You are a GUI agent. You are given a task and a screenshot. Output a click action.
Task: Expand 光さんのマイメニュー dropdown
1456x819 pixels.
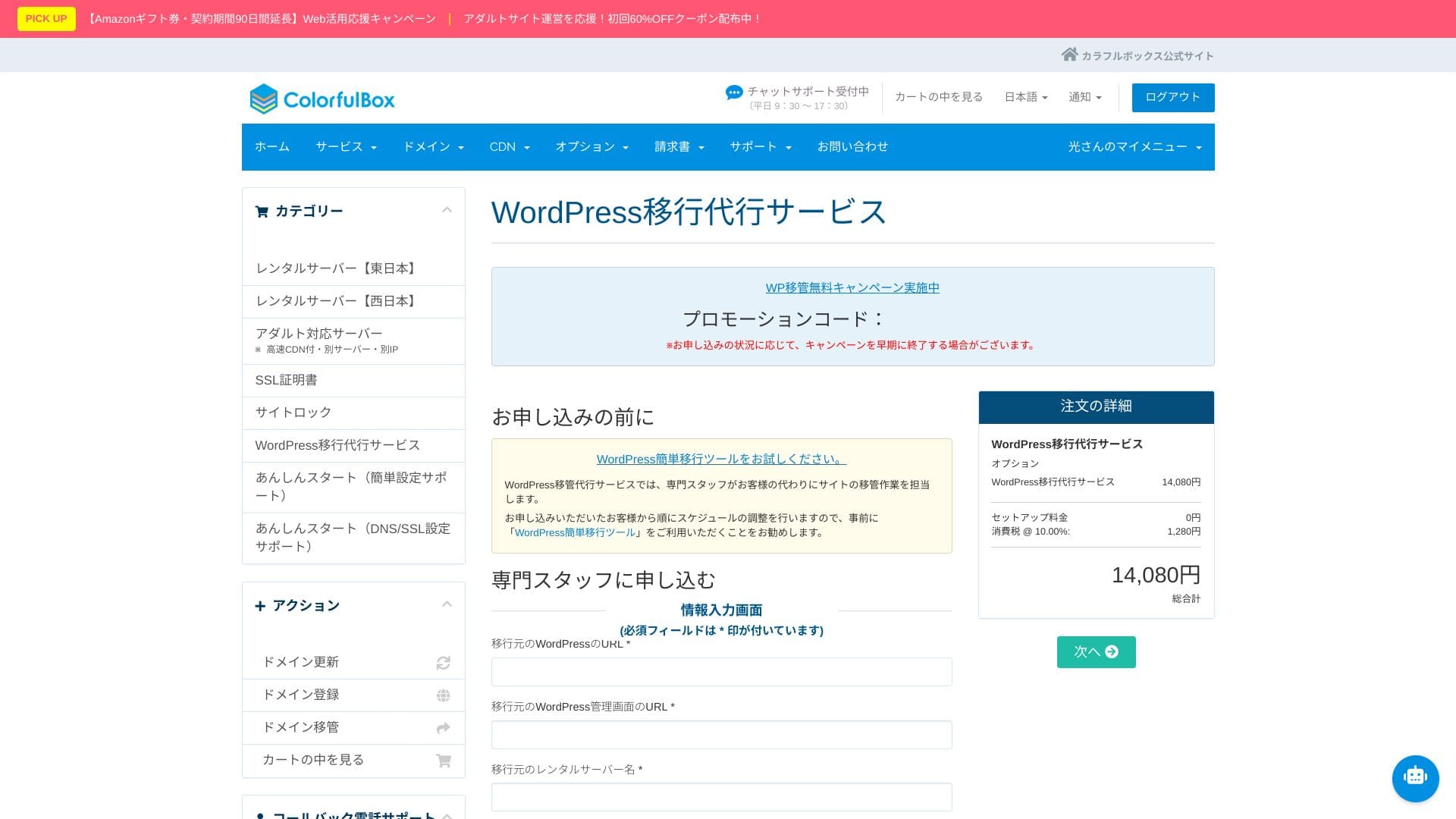[x=1134, y=147]
